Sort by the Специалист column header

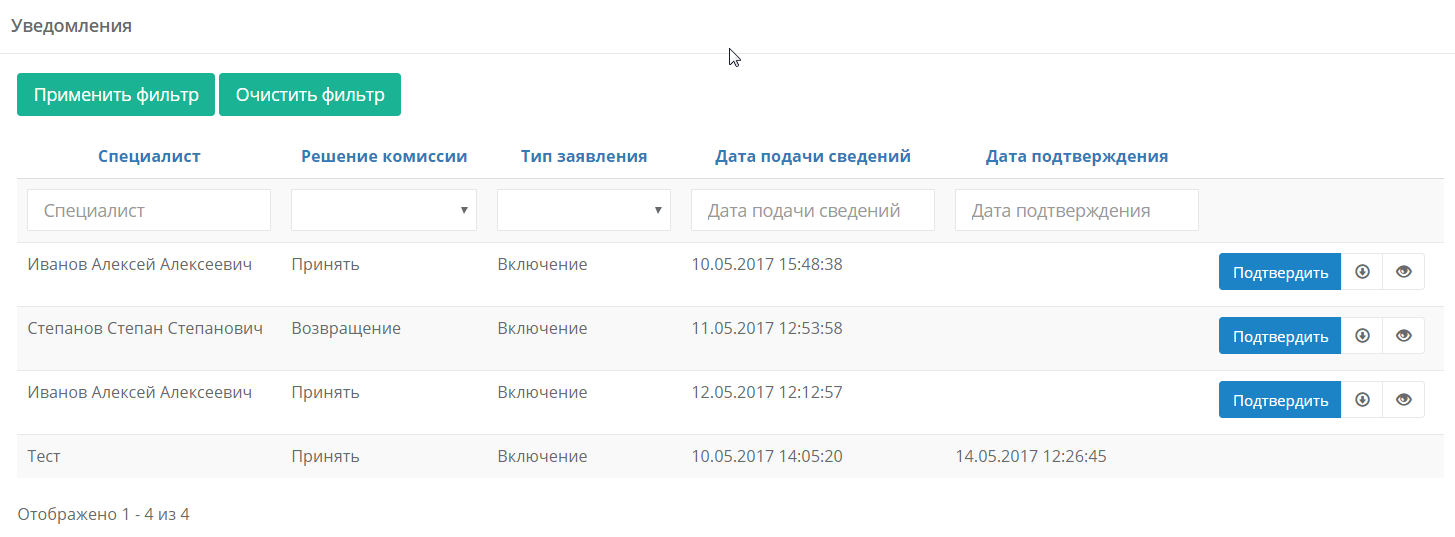(x=149, y=156)
